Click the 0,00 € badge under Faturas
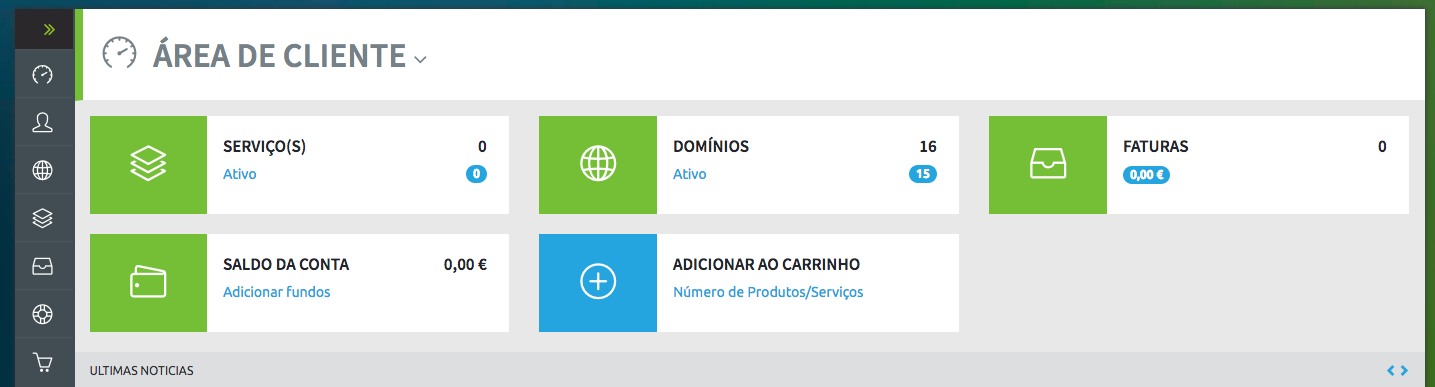 (x=1146, y=174)
